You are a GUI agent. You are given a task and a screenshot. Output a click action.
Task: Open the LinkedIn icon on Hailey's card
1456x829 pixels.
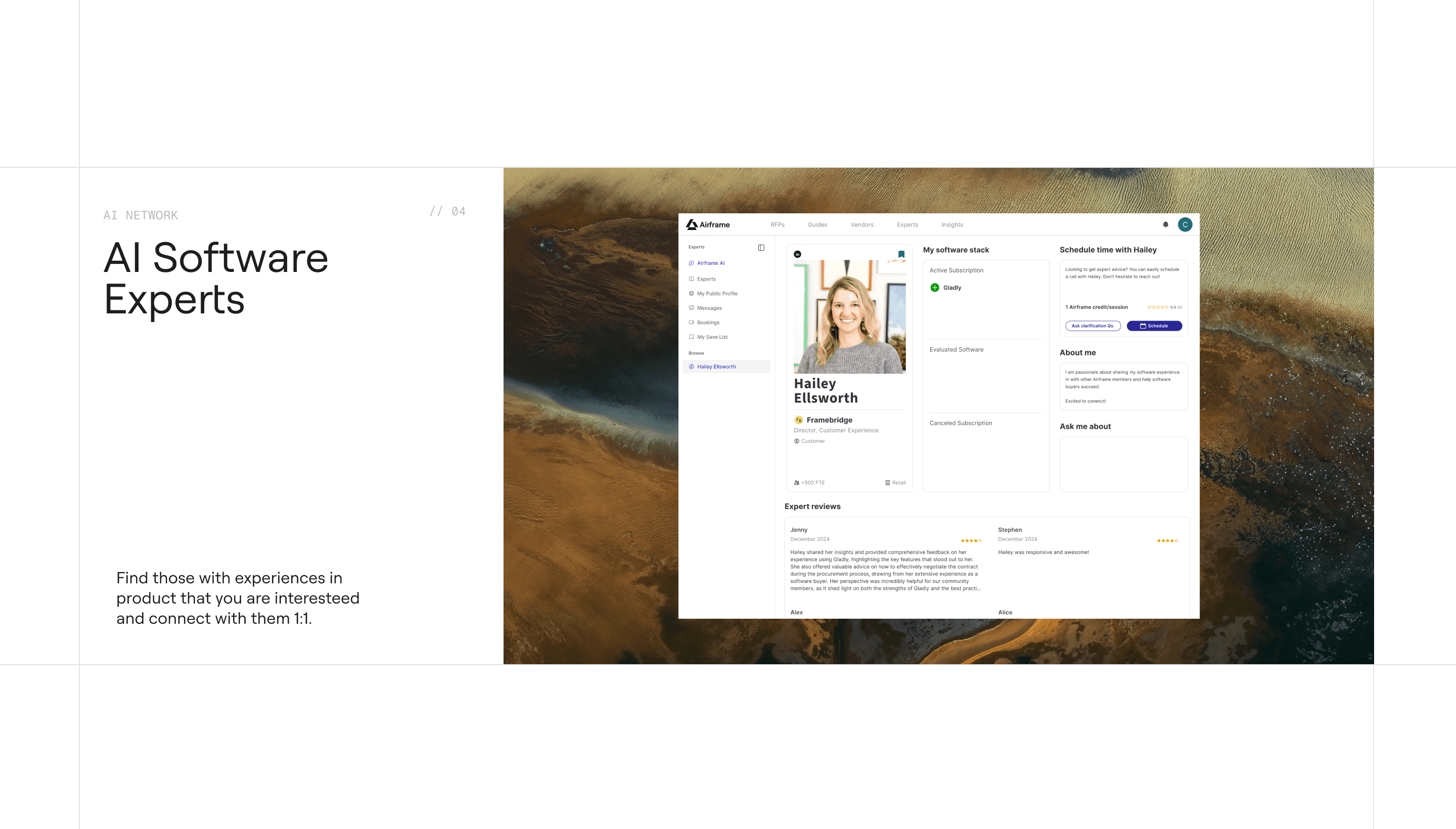[x=797, y=254]
